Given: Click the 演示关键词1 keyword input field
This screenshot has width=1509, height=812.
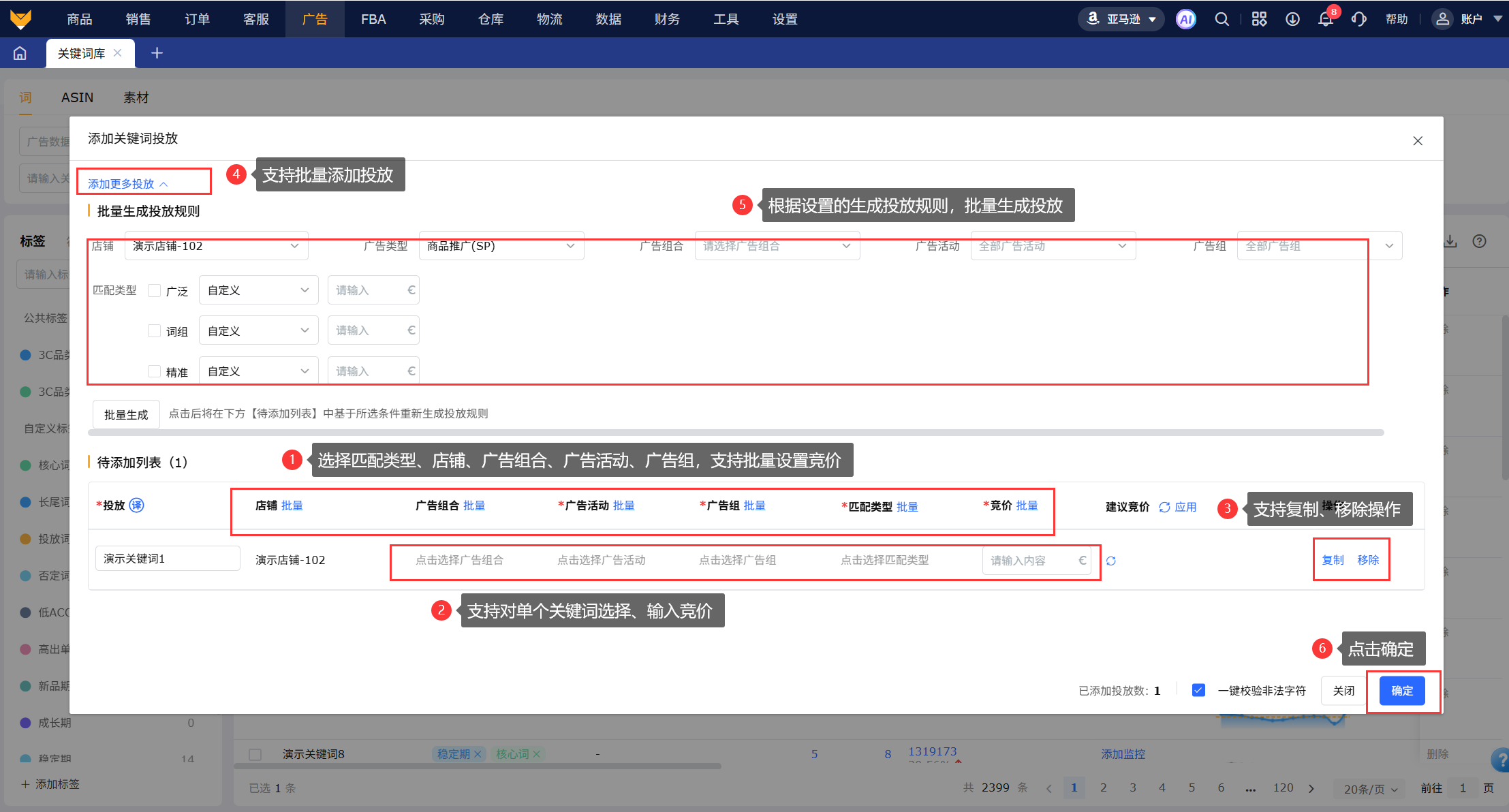Looking at the screenshot, I should [168, 559].
